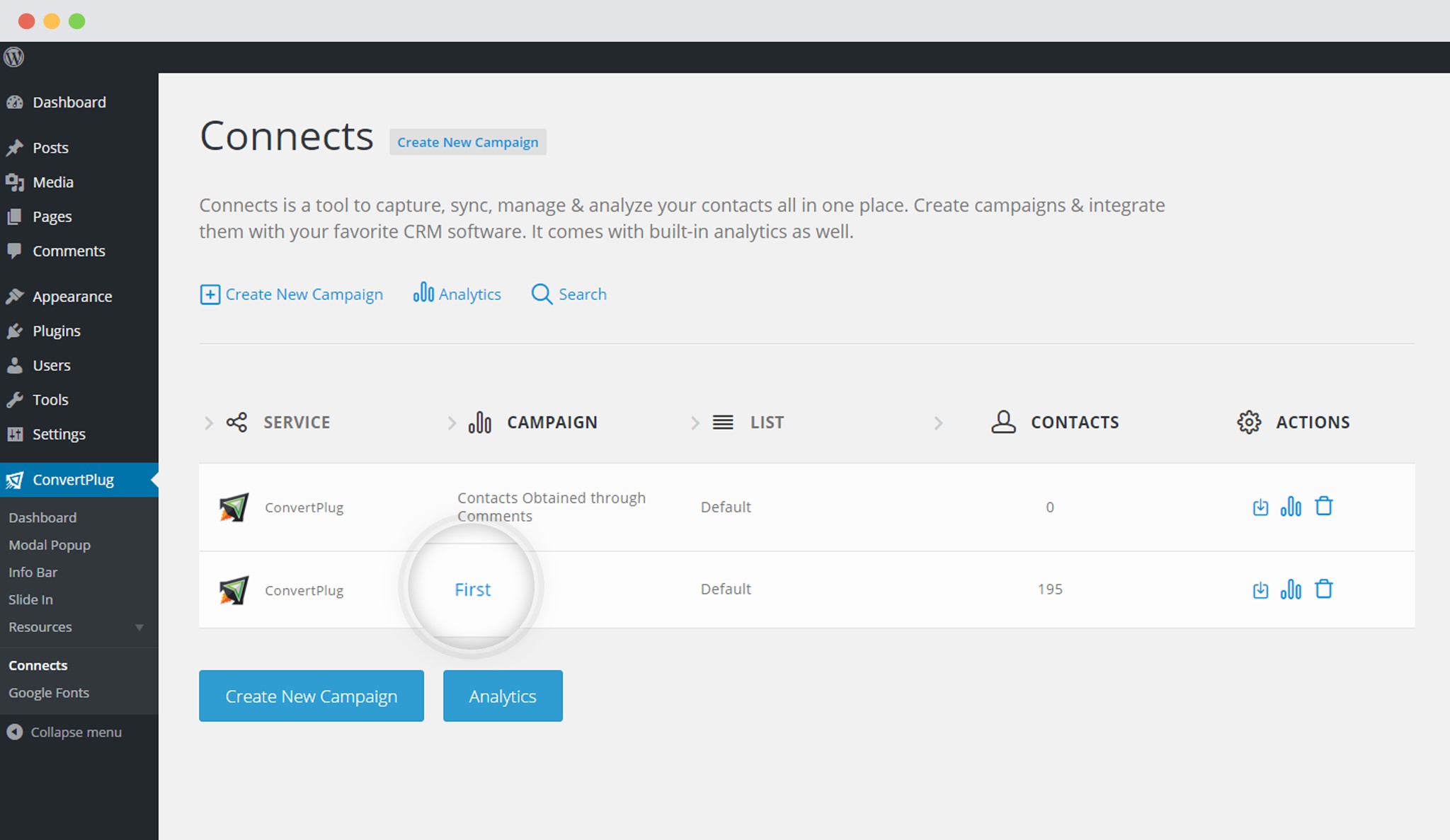Click the download icon for First campaign
This screenshot has height=840, width=1450.
pos(1262,589)
